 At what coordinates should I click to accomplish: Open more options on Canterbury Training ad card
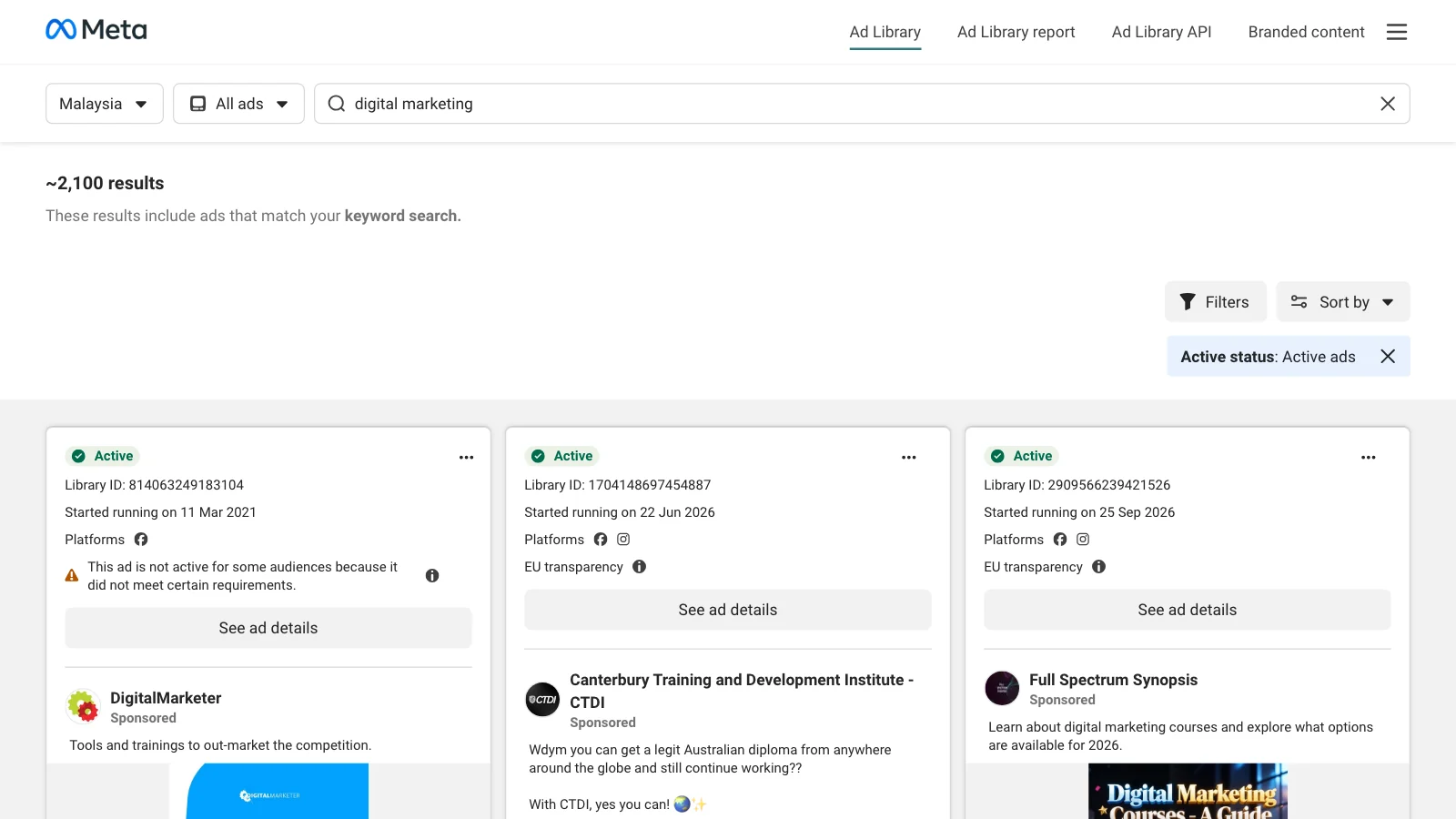[x=909, y=457]
